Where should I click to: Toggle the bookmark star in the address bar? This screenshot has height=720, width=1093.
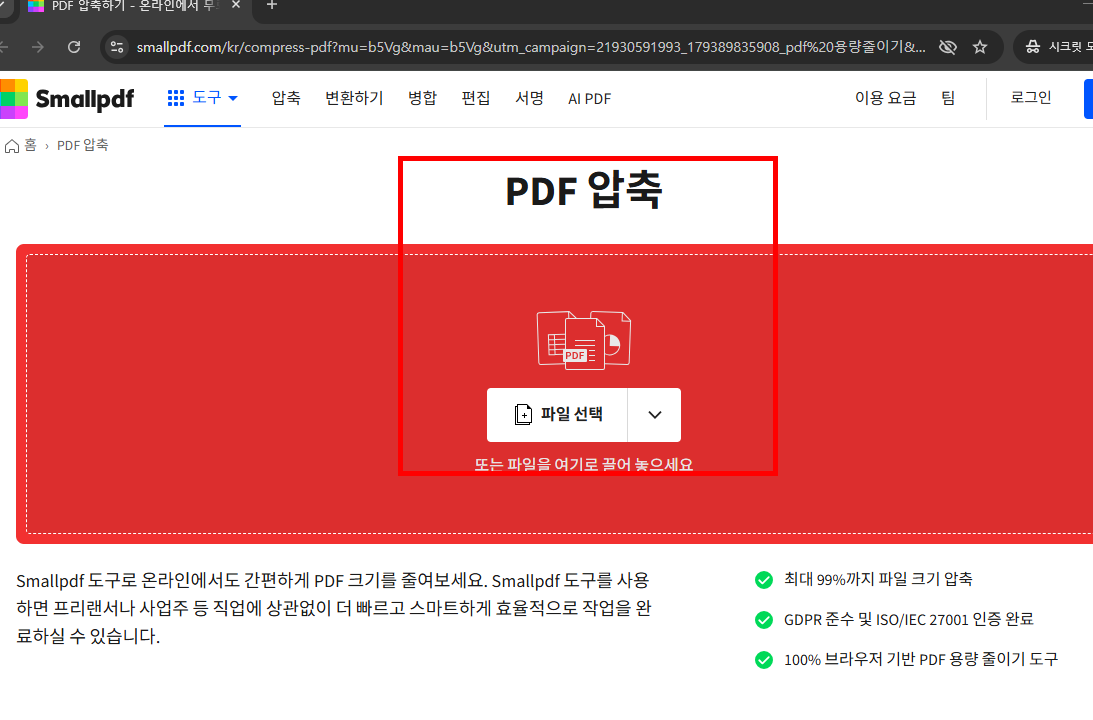coord(980,46)
